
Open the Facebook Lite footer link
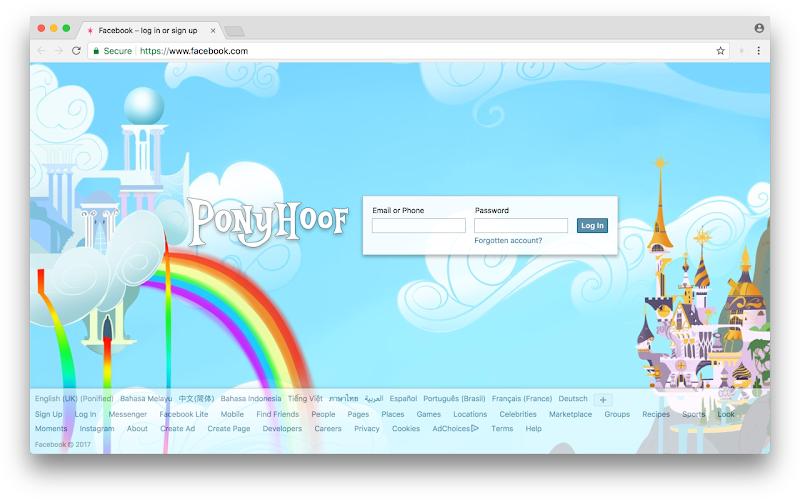(184, 414)
